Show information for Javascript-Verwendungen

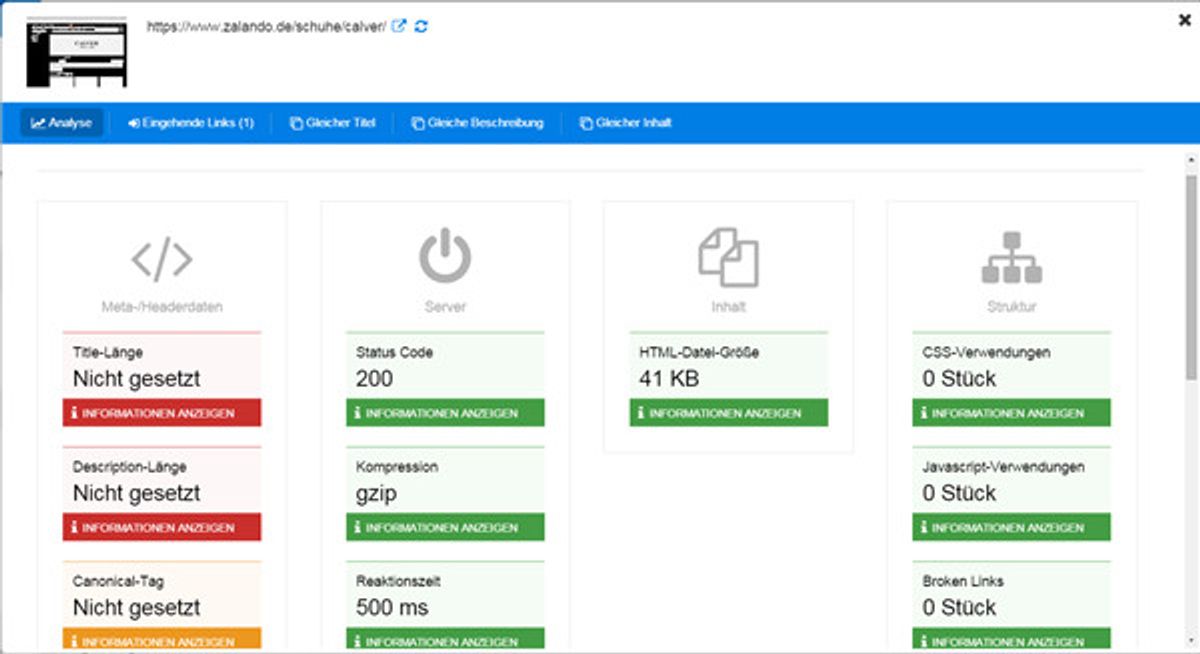point(1012,527)
